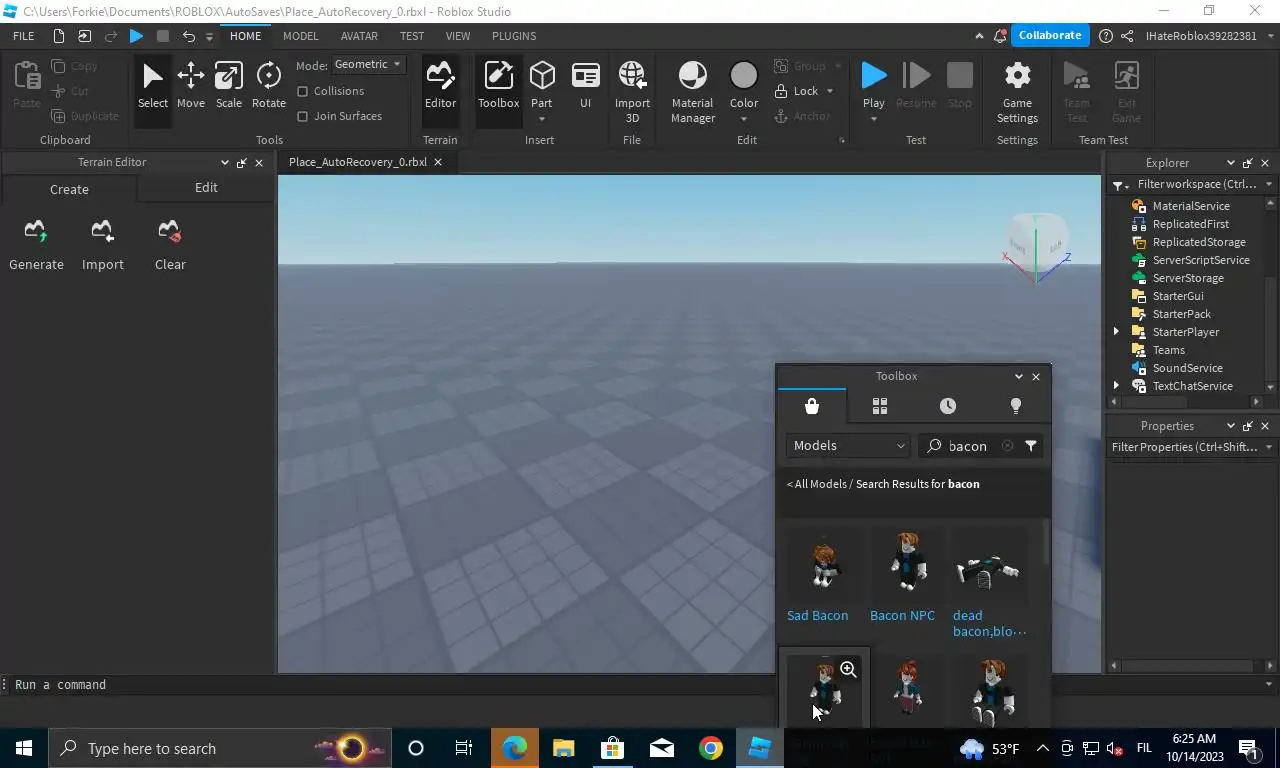Open the Help question mark icon
1280x768 pixels.
click(1105, 36)
